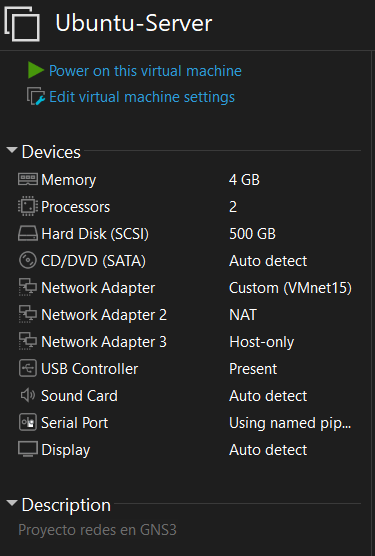Select the Hard Disk (SCSI) label
Image resolution: width=375 pixels, height=556 pixels.
tap(95, 234)
